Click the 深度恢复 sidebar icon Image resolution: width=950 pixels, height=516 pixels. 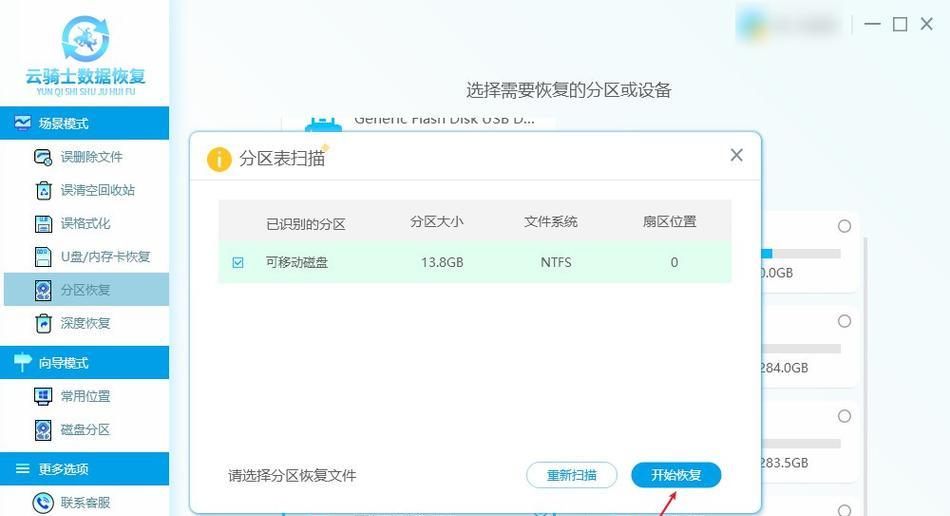(44, 323)
